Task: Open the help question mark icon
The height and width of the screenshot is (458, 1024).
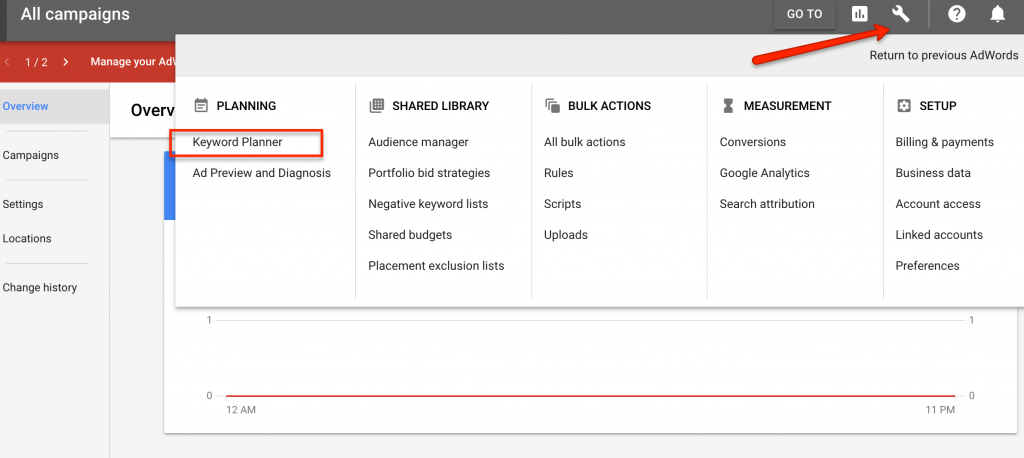Action: coord(957,14)
